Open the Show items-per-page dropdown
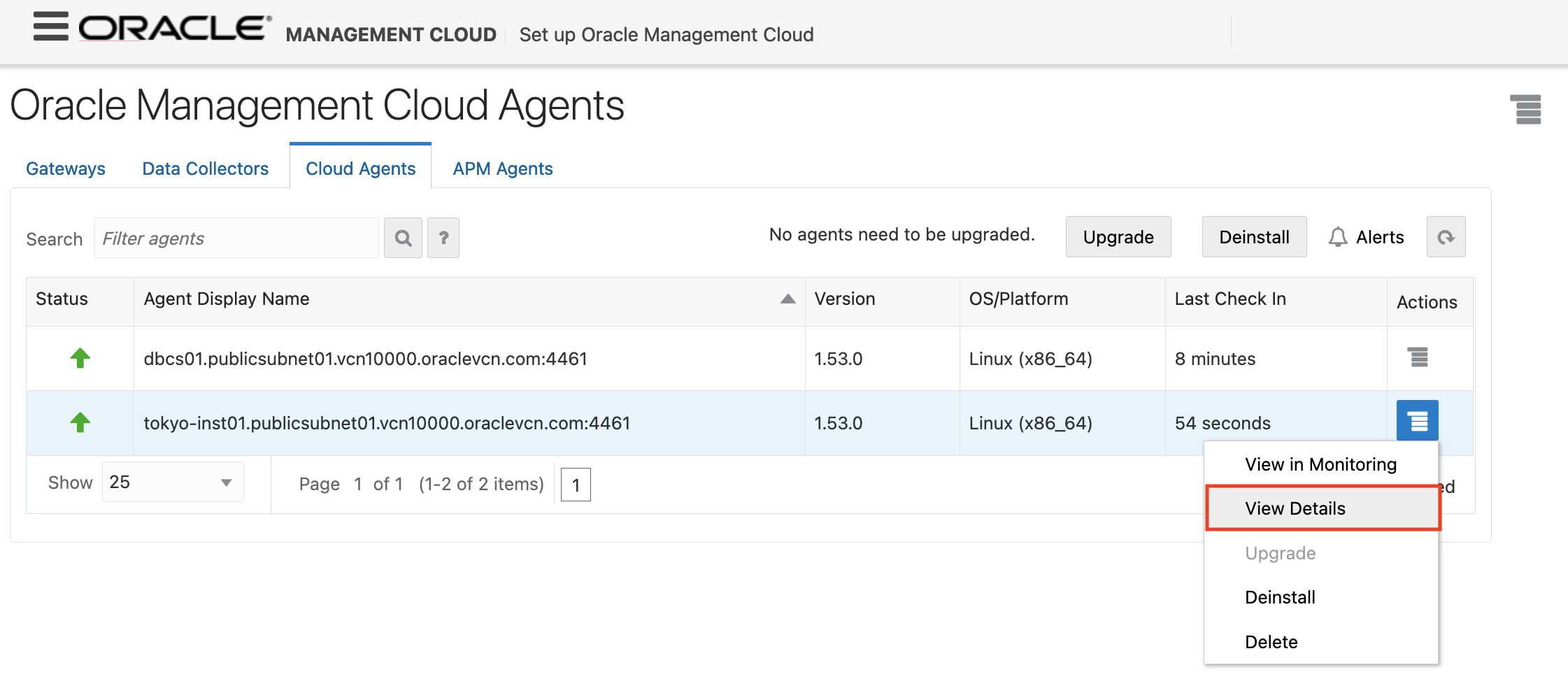1568x686 pixels. [172, 482]
